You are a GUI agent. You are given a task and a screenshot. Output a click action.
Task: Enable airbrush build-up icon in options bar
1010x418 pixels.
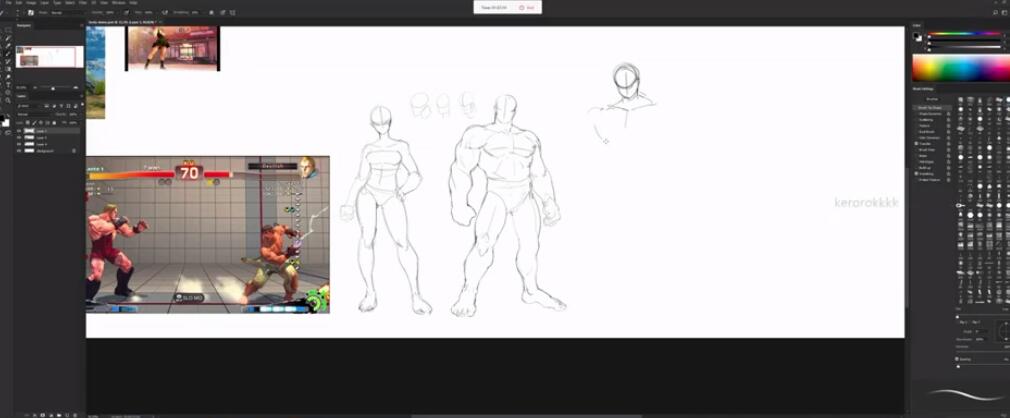pos(164,12)
